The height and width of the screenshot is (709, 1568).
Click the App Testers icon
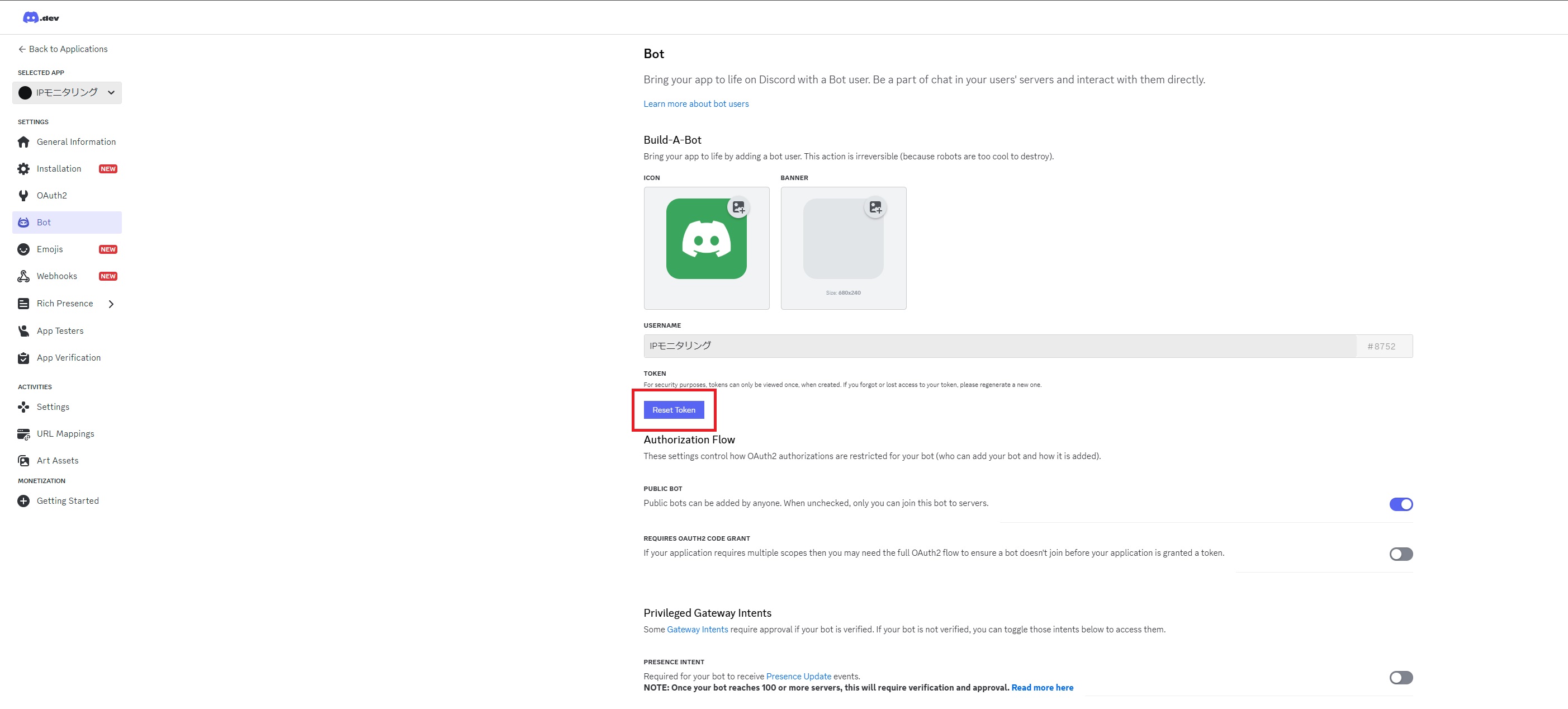[23, 331]
